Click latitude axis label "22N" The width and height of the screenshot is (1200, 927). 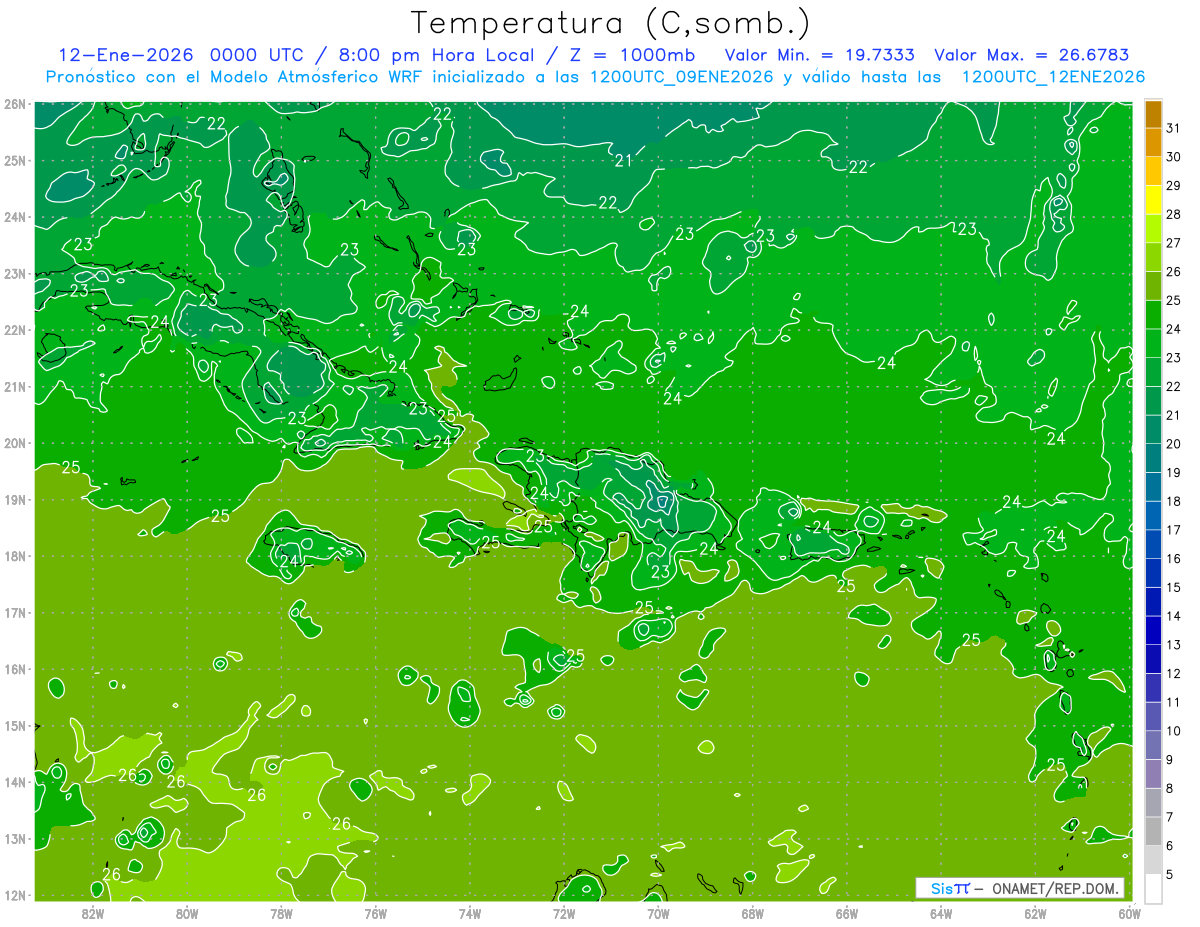point(14,330)
